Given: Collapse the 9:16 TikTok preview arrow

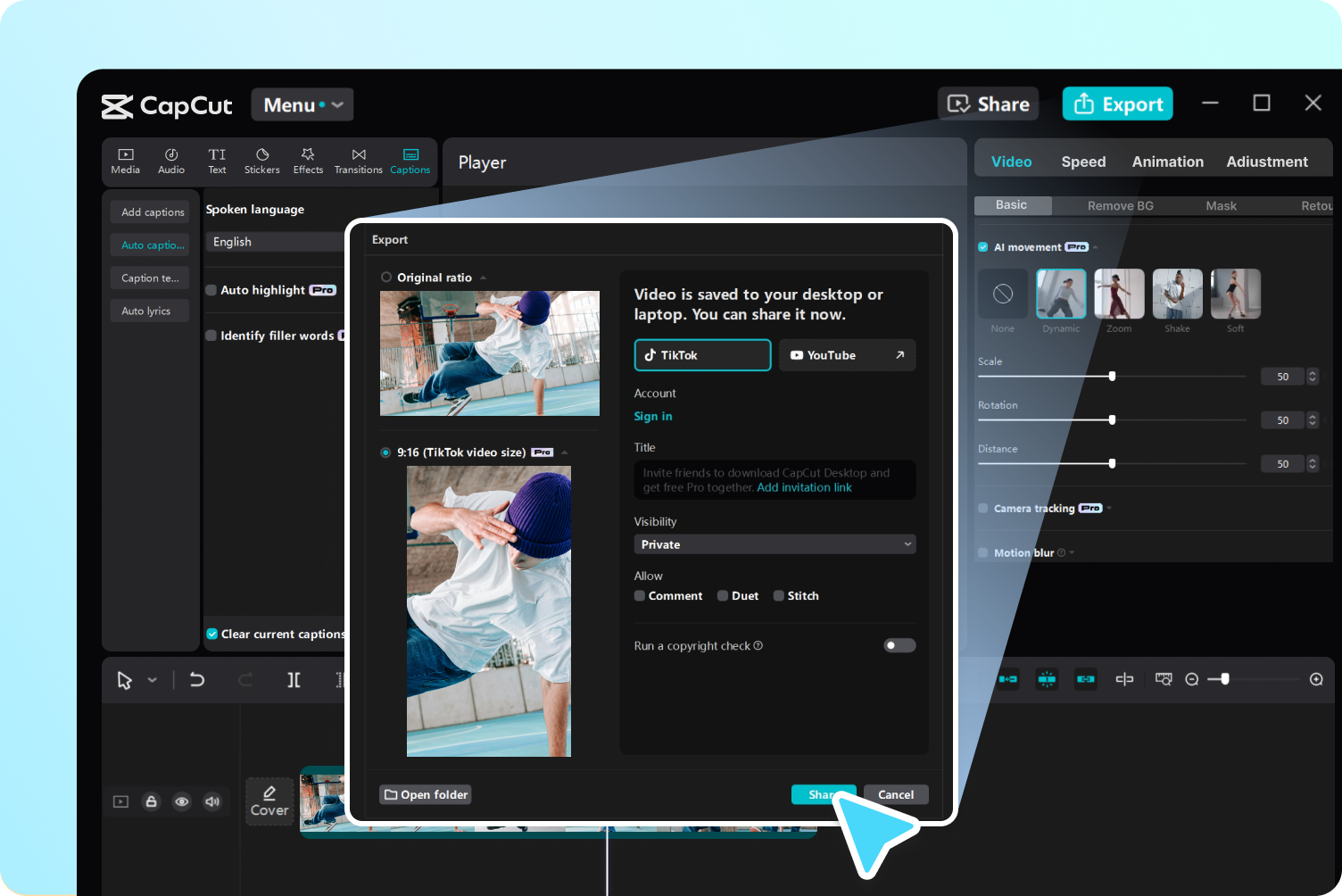Looking at the screenshot, I should click(564, 452).
